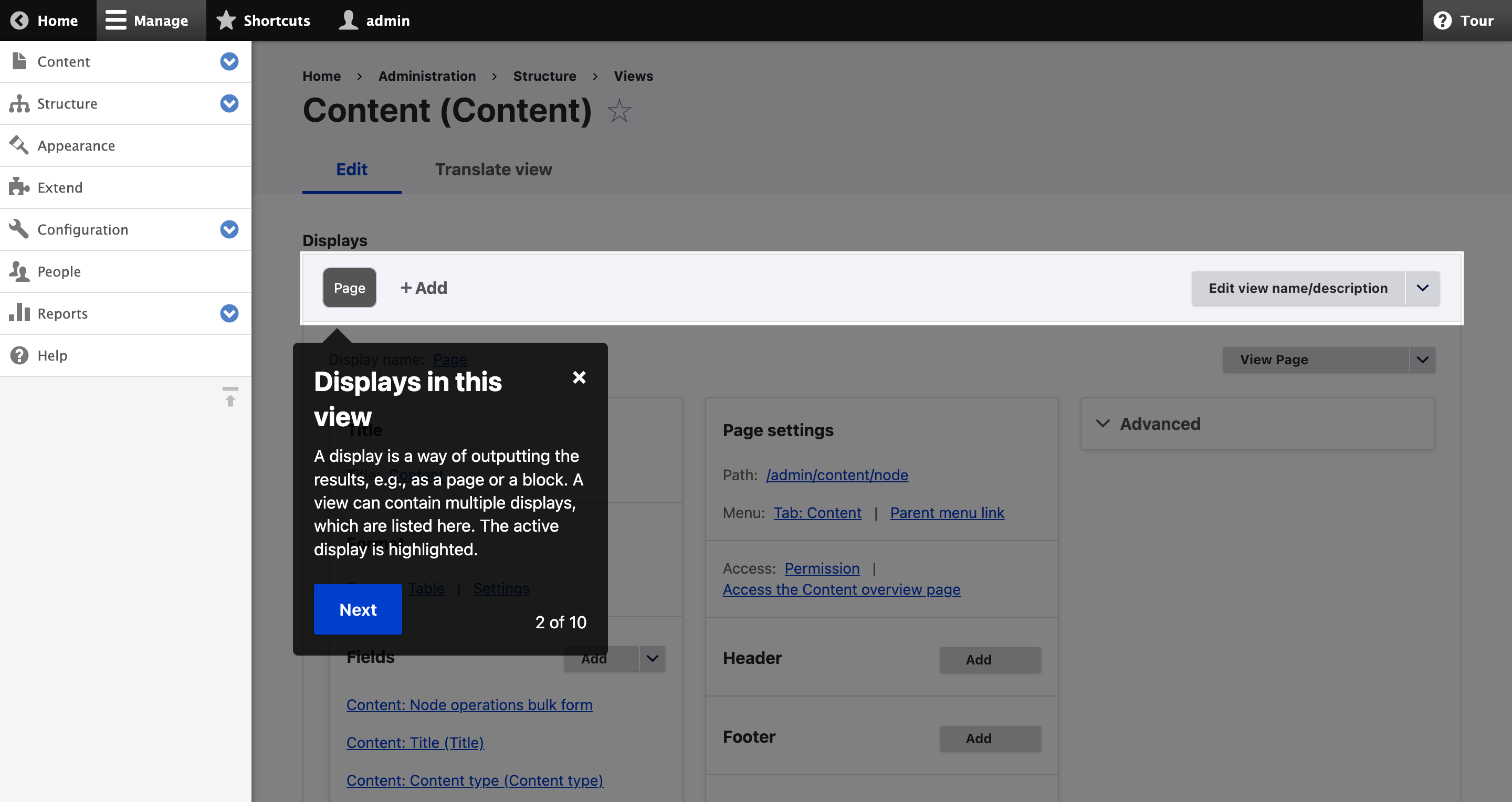Viewport: 1512px width, 802px height.
Task: Click the Help question-mark icon in sidebar
Action: [x=19, y=355]
